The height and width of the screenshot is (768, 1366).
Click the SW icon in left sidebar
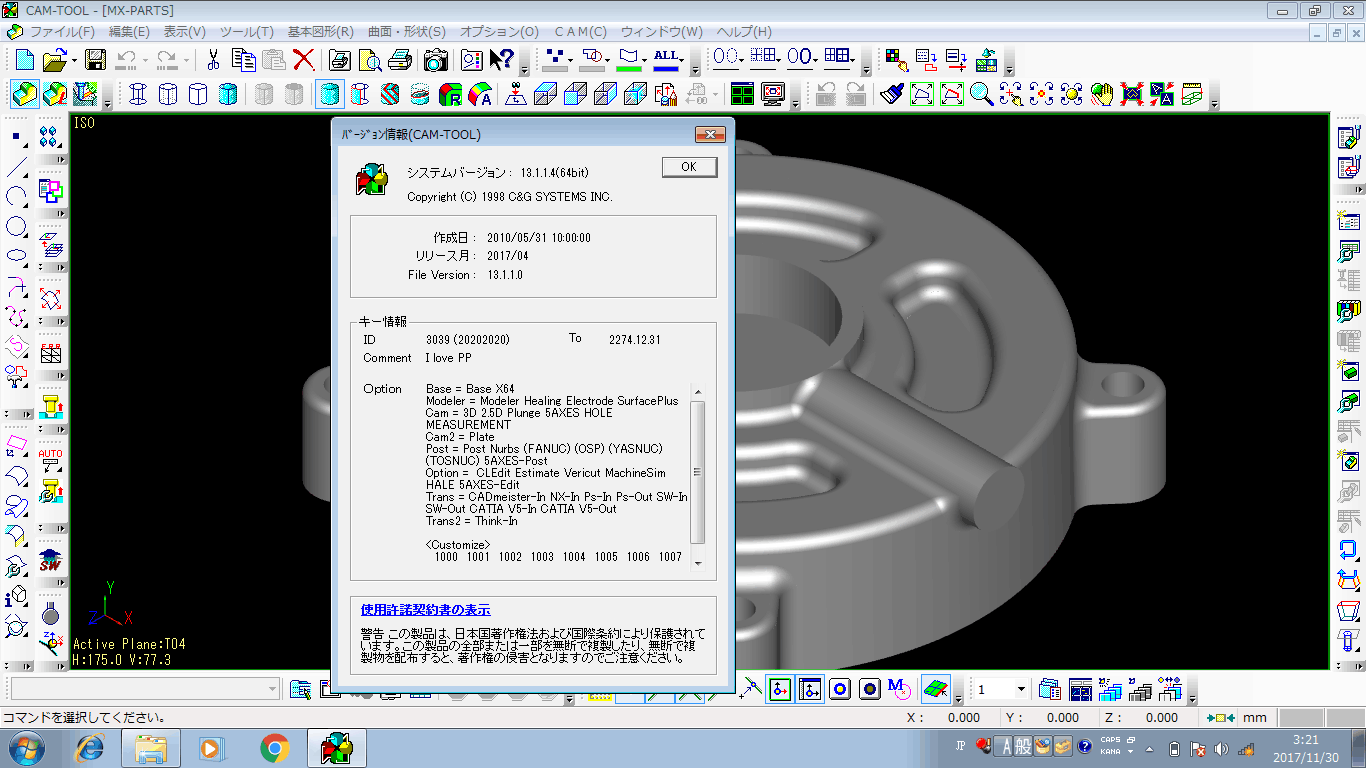[50, 561]
